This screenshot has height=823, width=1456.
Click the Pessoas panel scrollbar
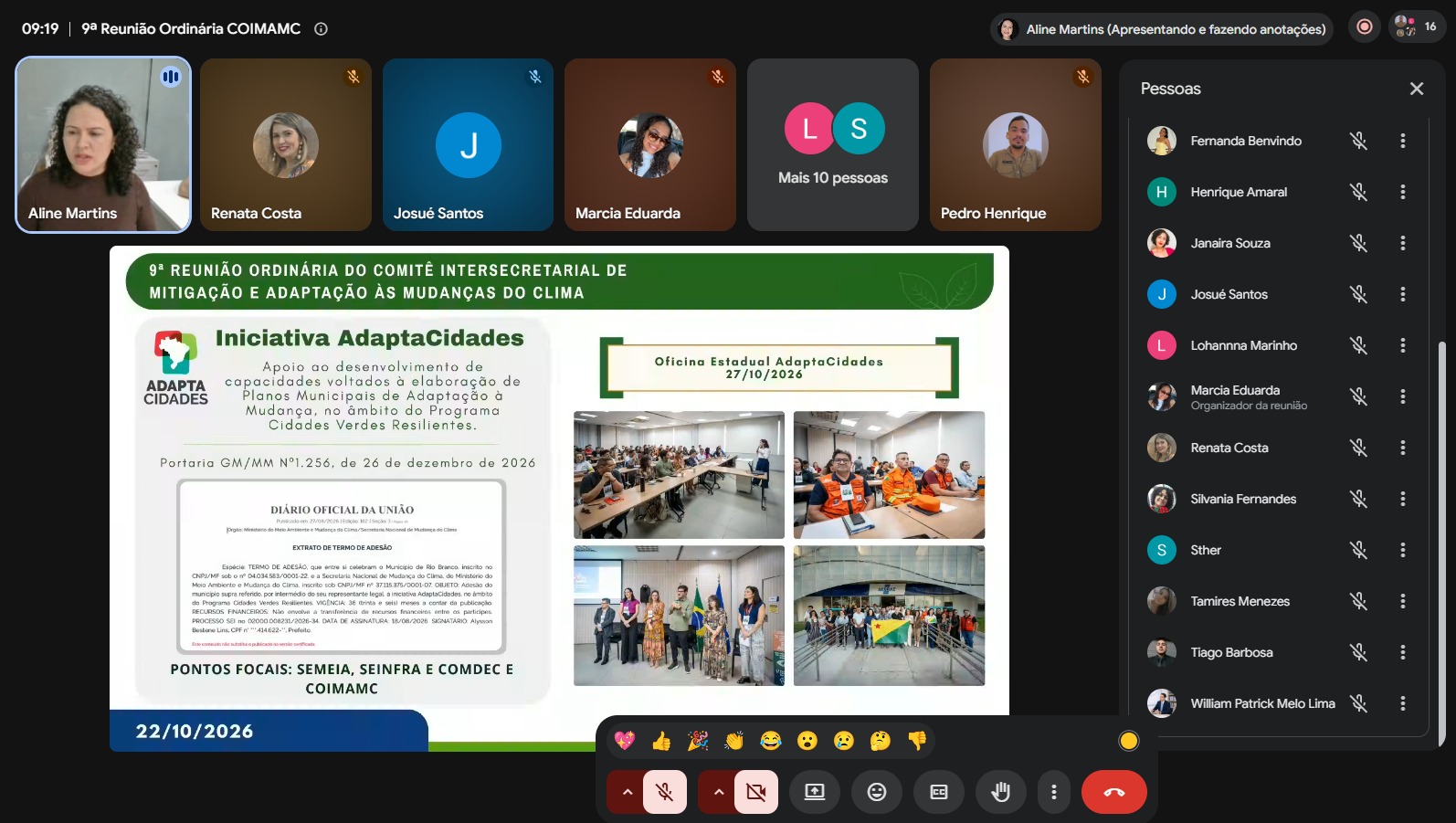point(1442,543)
